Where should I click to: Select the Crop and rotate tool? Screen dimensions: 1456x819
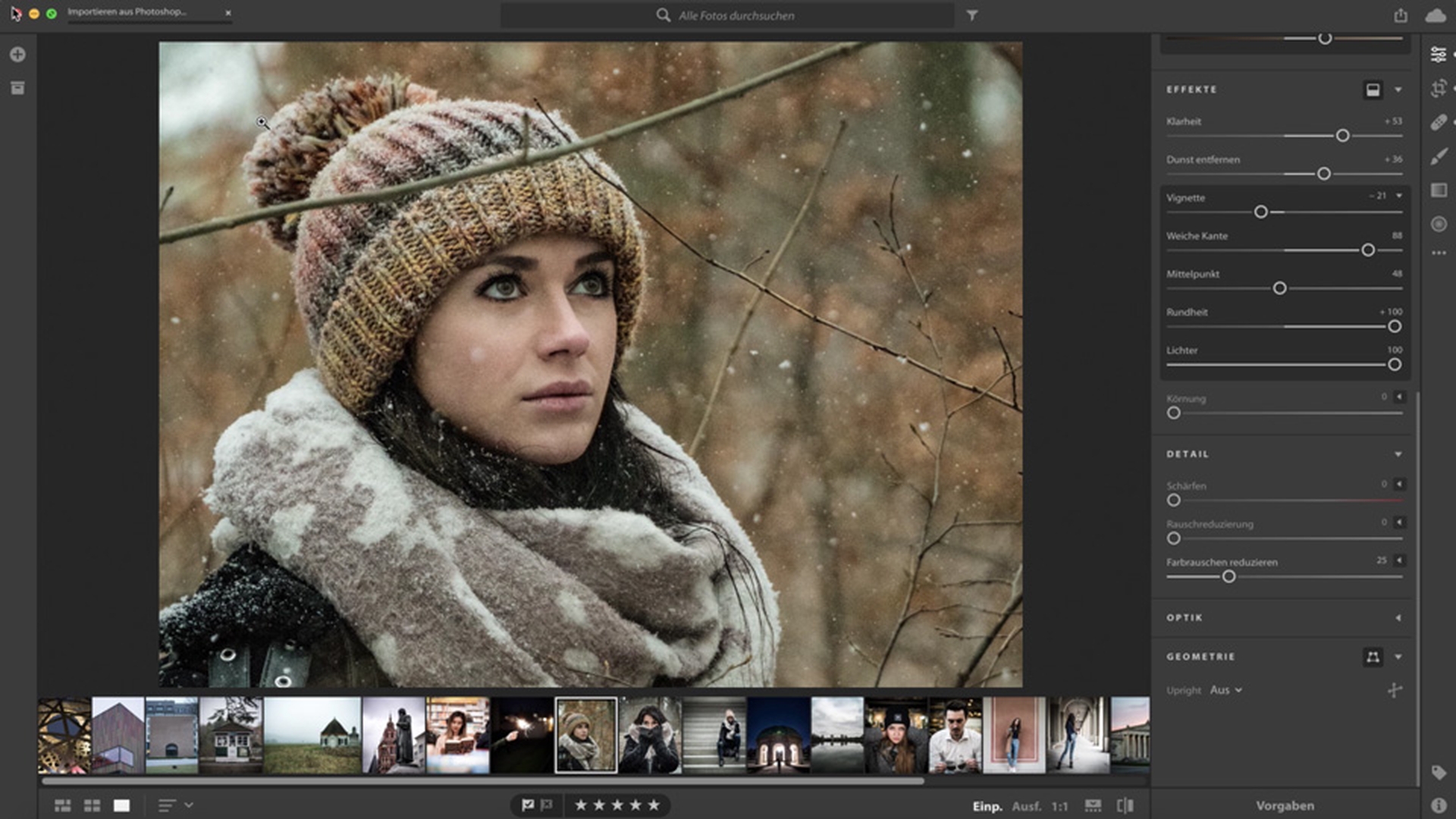pos(1438,89)
